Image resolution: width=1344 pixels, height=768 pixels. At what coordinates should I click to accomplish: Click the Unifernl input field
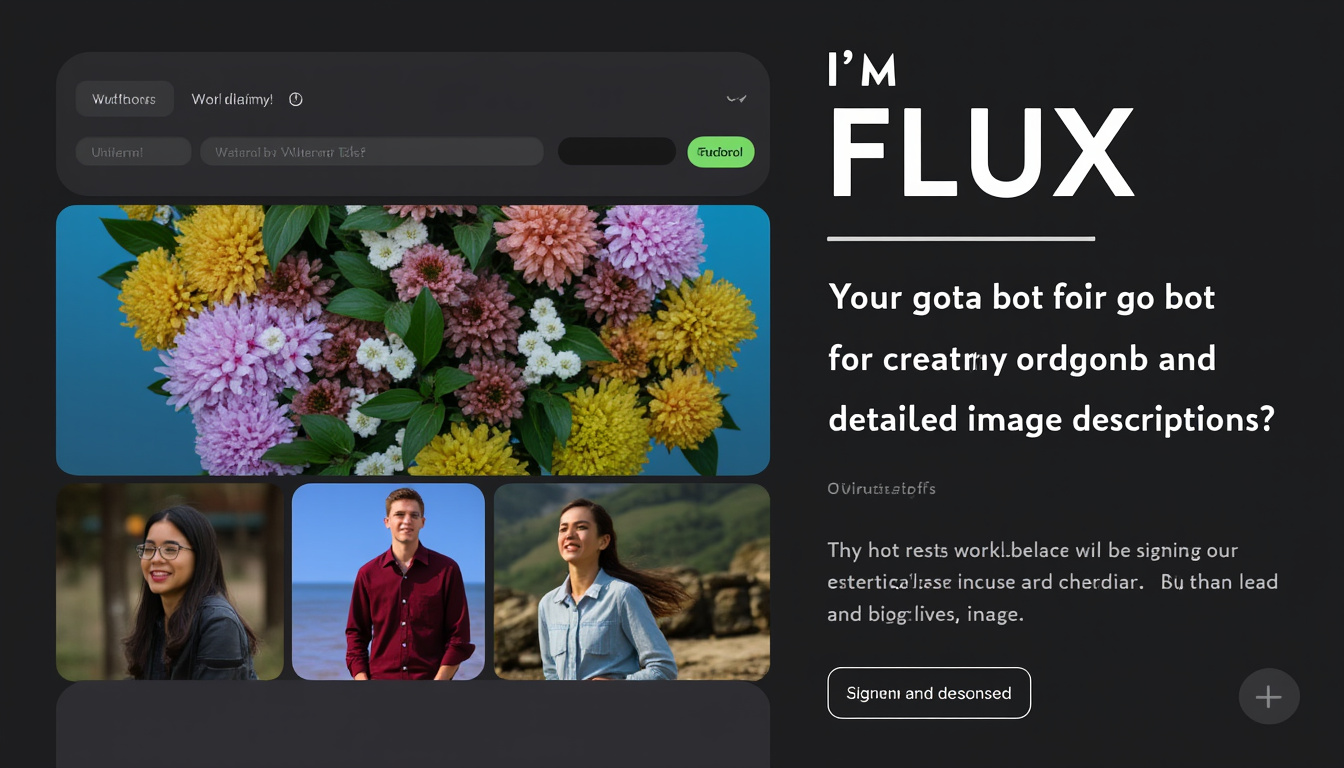coord(133,152)
